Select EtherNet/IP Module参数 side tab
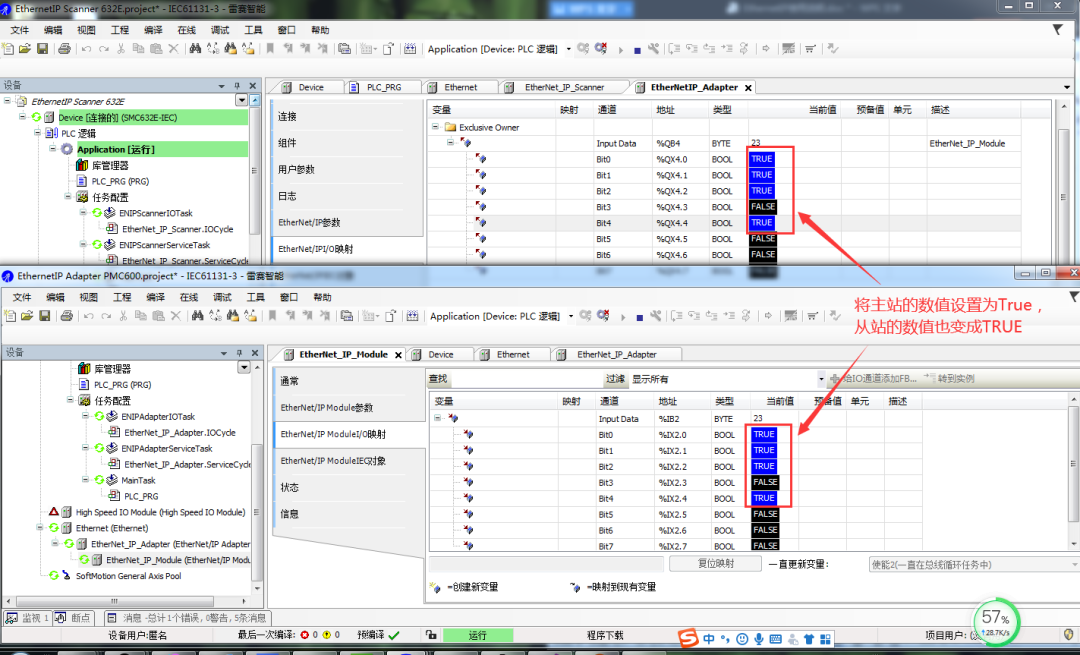The width and height of the screenshot is (1080, 655). (327, 408)
